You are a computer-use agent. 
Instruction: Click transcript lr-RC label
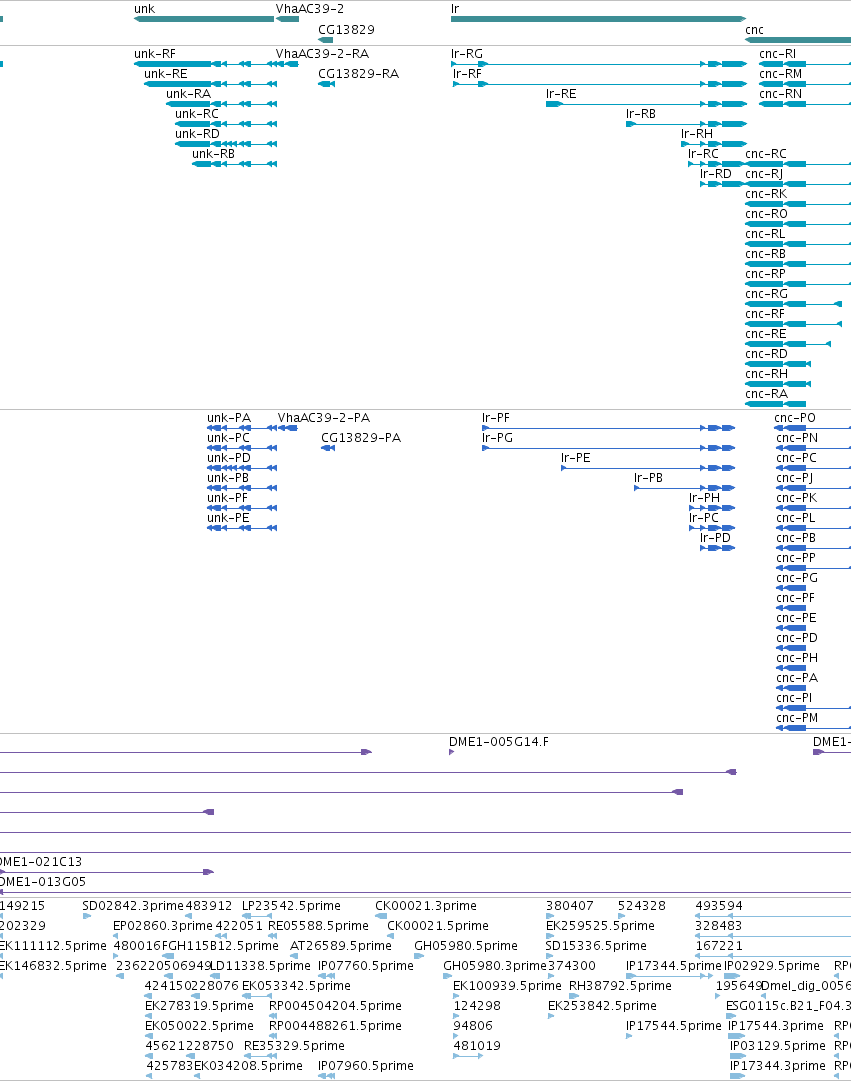tap(703, 154)
